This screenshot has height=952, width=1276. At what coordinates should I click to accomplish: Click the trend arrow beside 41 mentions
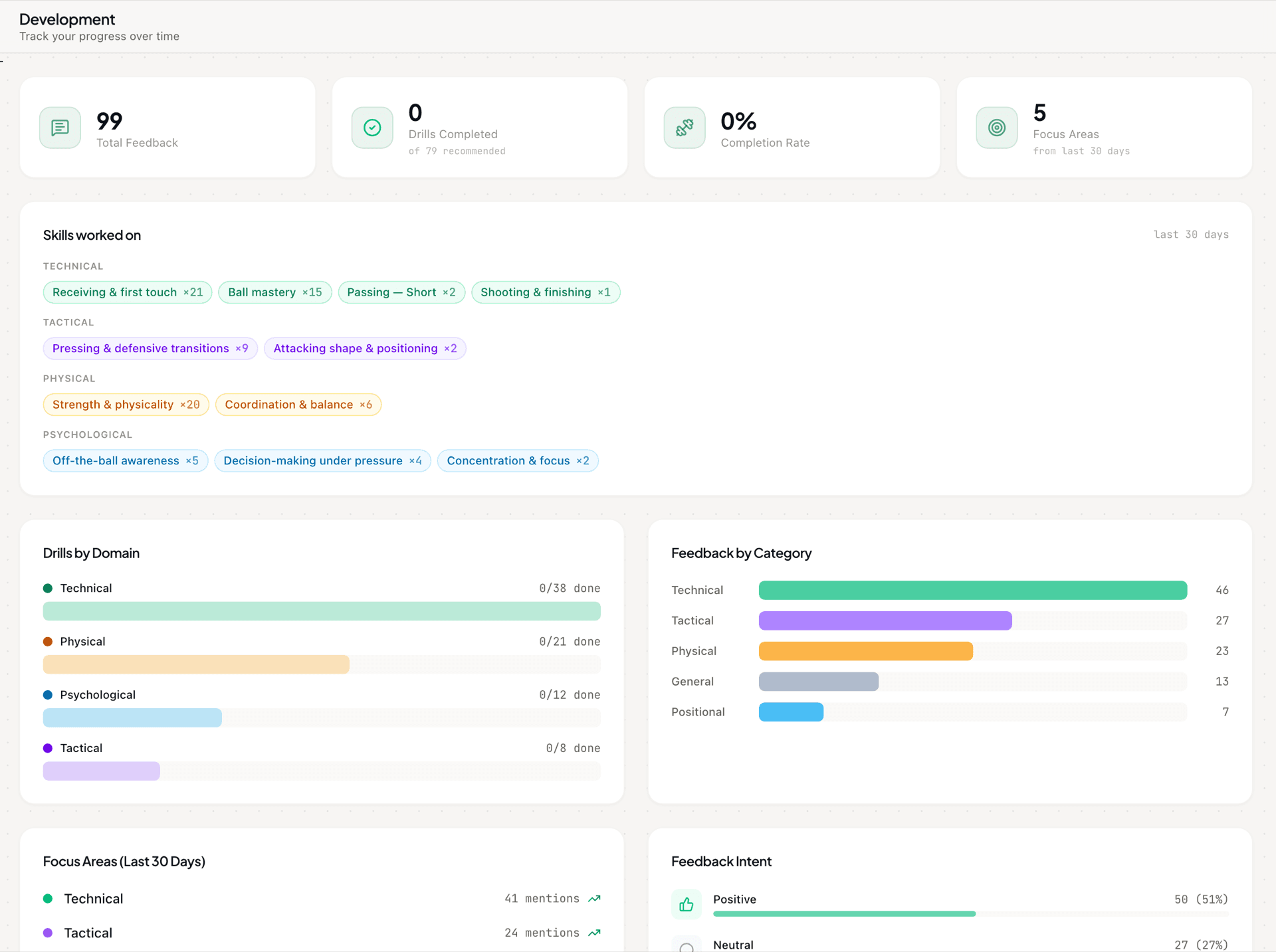pyautogui.click(x=595, y=899)
